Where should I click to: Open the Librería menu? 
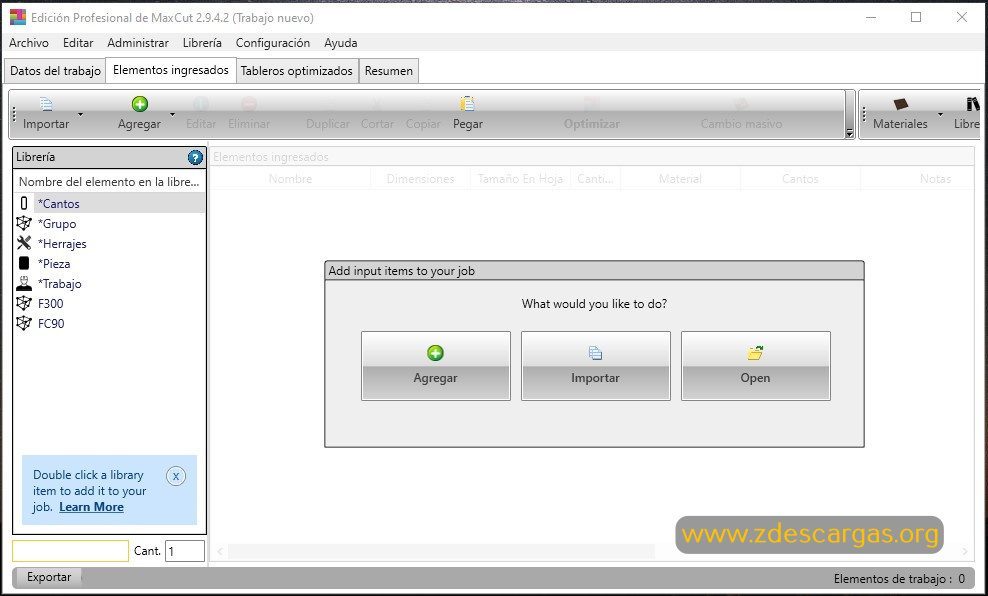(202, 43)
